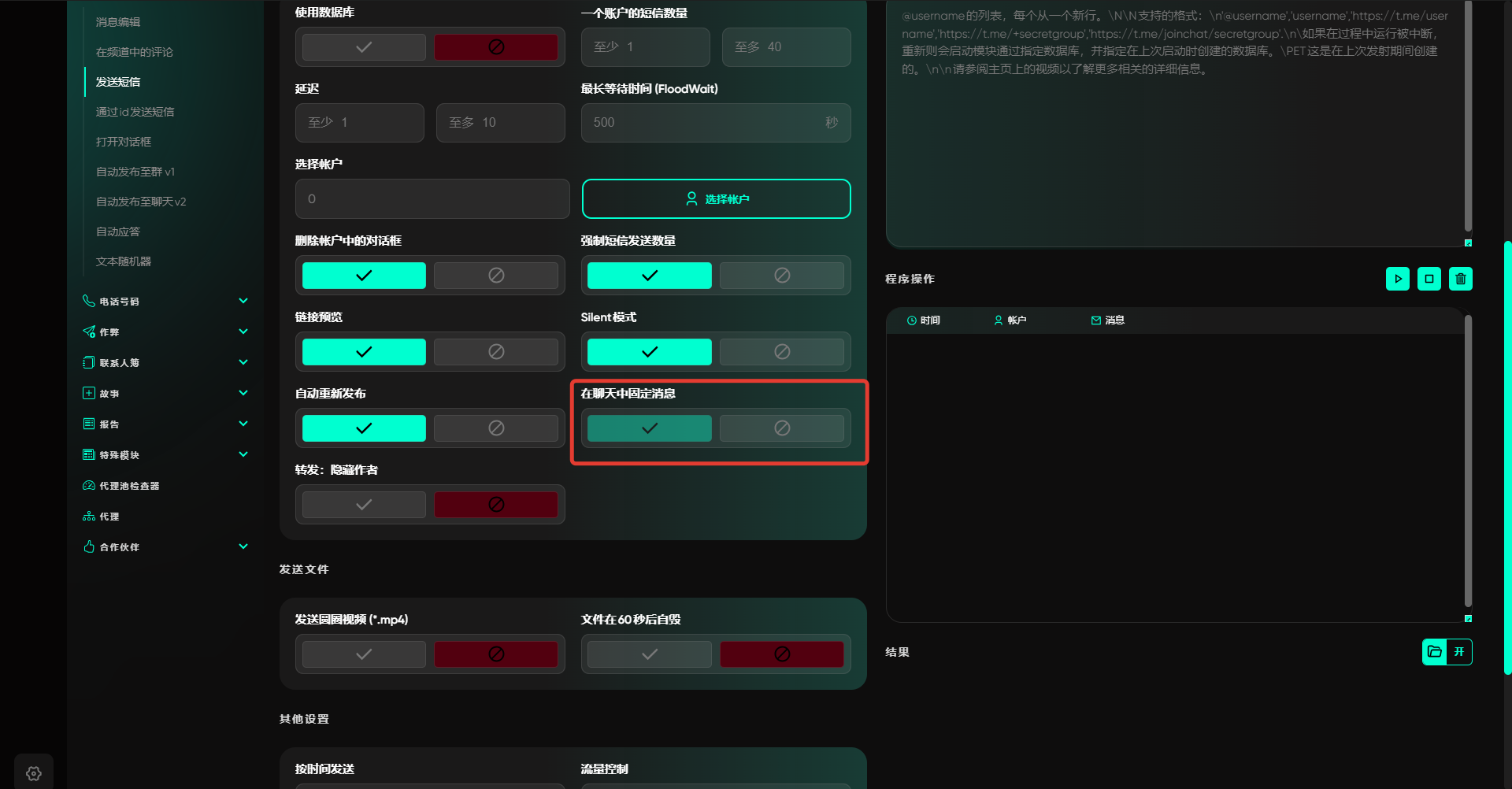Select 自动应答 in the sidebar
1512x789 pixels.
click(118, 232)
